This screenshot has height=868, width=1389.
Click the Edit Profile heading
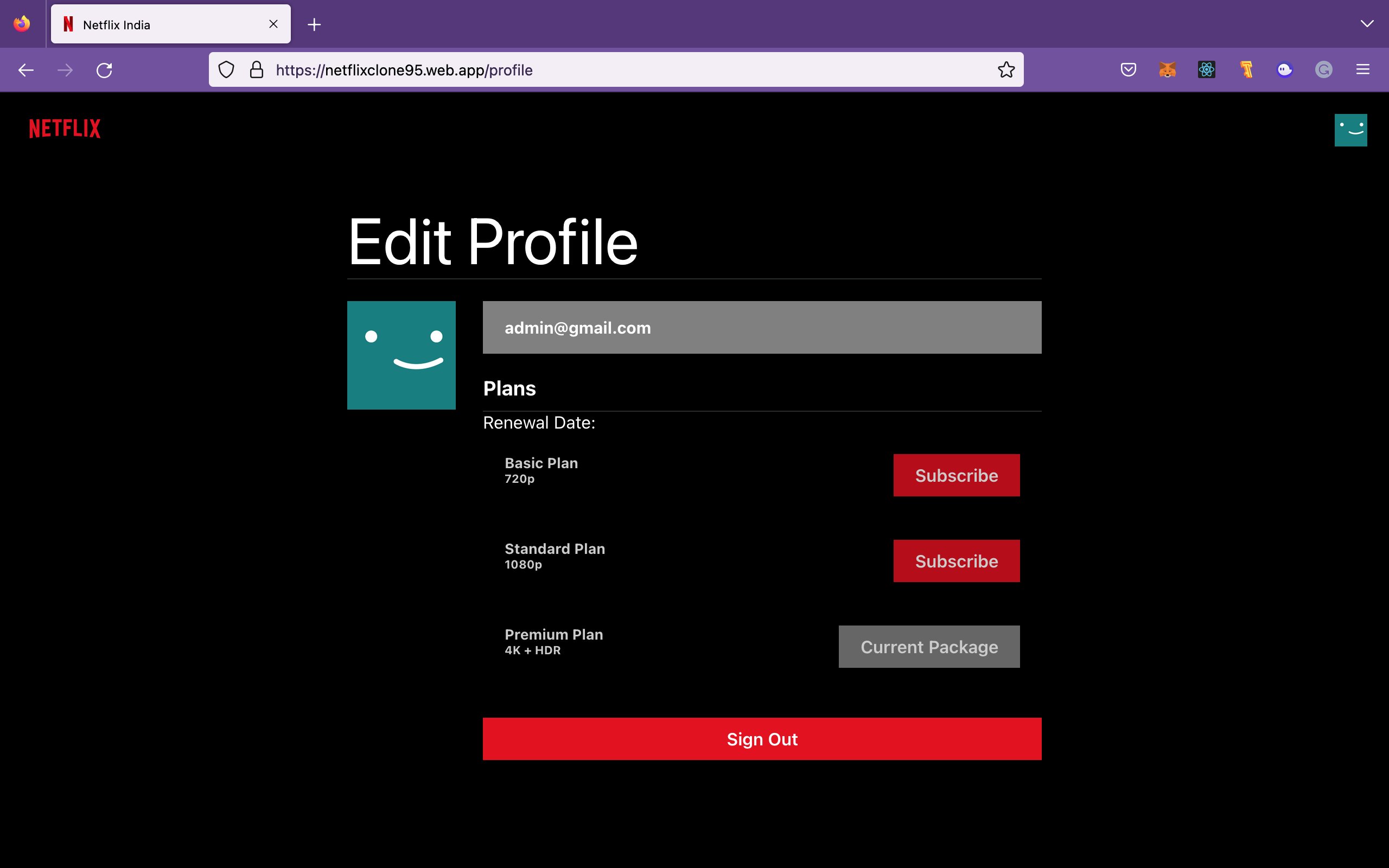tap(493, 243)
